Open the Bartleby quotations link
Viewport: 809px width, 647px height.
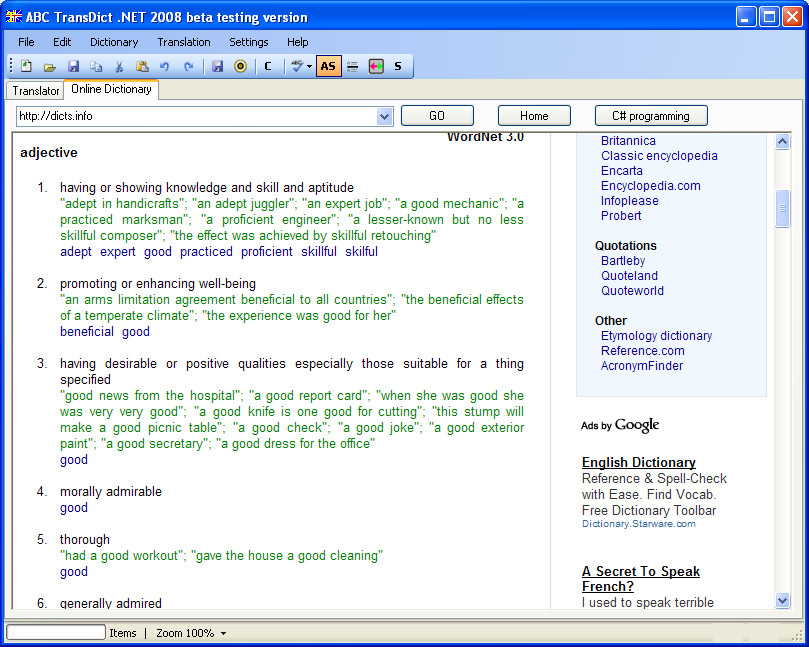pyautogui.click(x=623, y=261)
